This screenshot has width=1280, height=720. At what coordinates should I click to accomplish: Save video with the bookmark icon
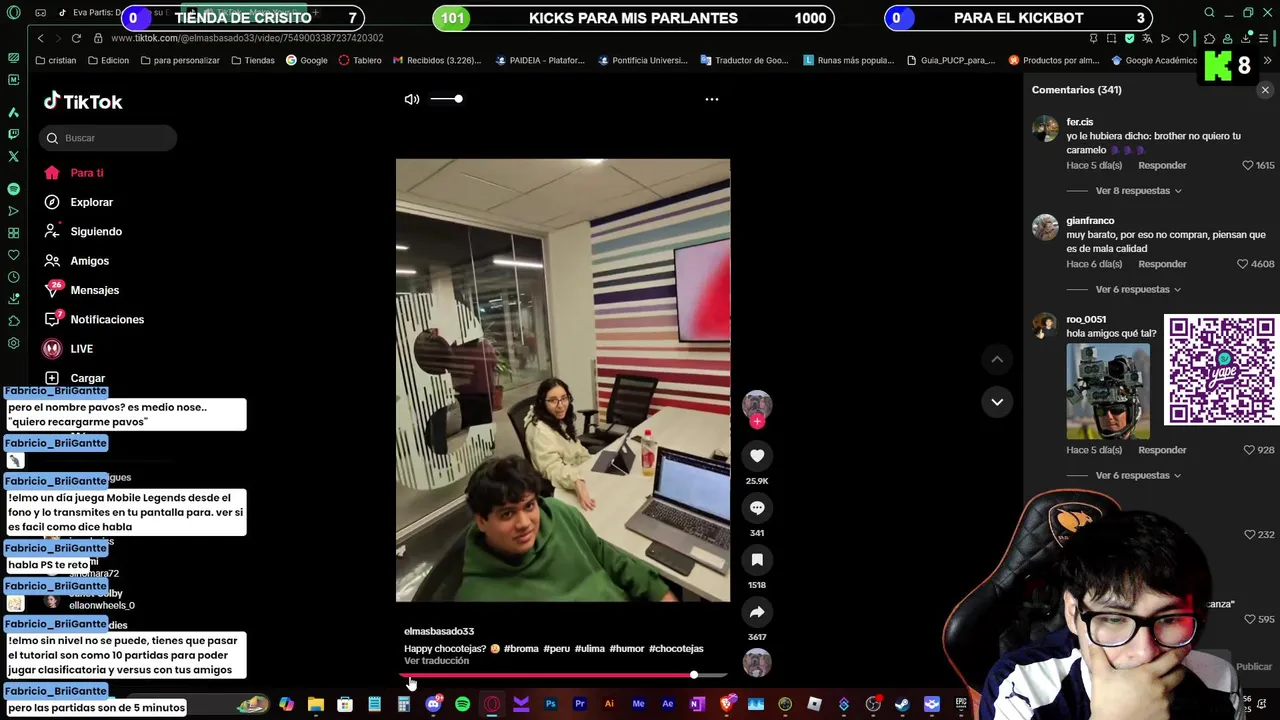(757, 560)
